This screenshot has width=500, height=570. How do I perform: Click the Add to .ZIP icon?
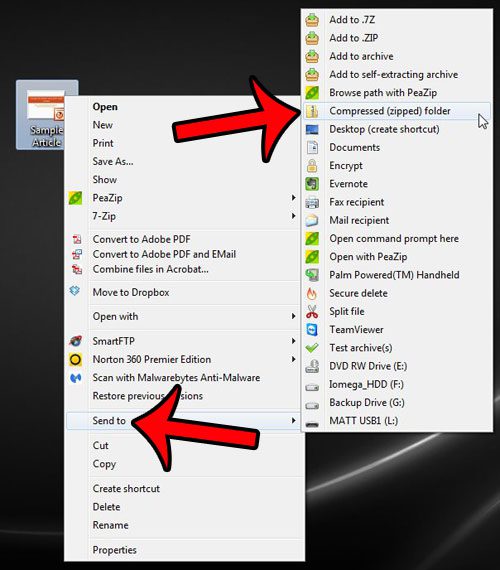[312, 38]
